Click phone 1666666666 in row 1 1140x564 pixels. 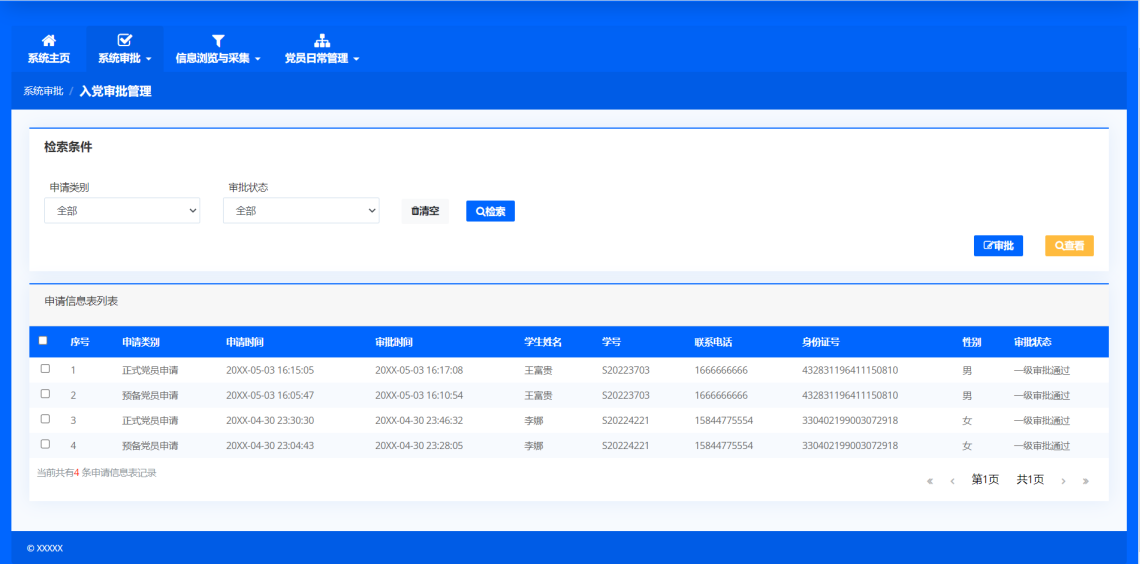point(721,370)
